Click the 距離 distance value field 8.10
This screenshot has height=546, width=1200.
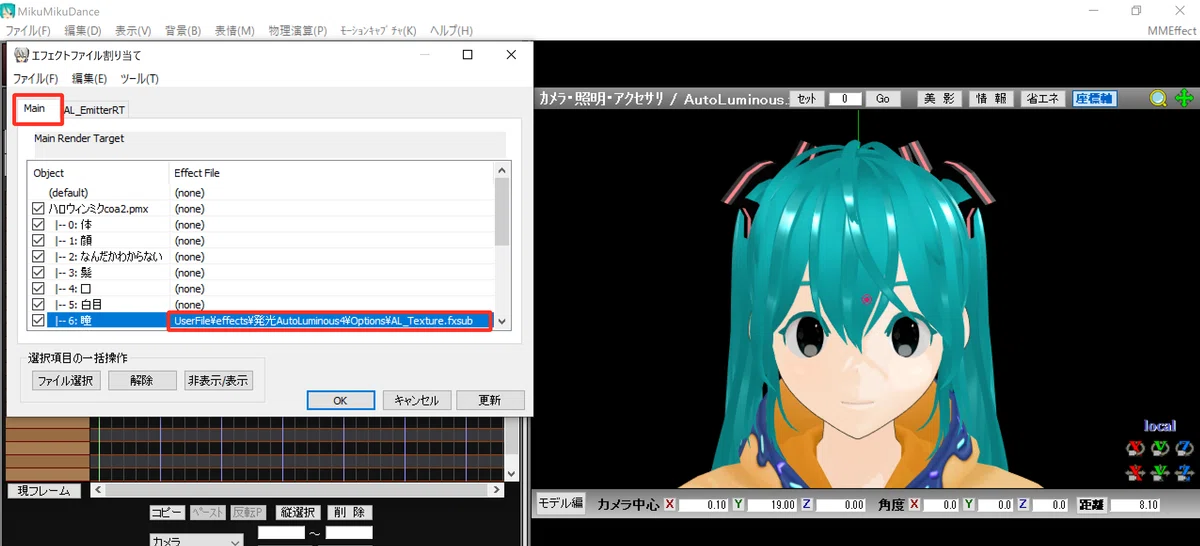click(x=1134, y=505)
